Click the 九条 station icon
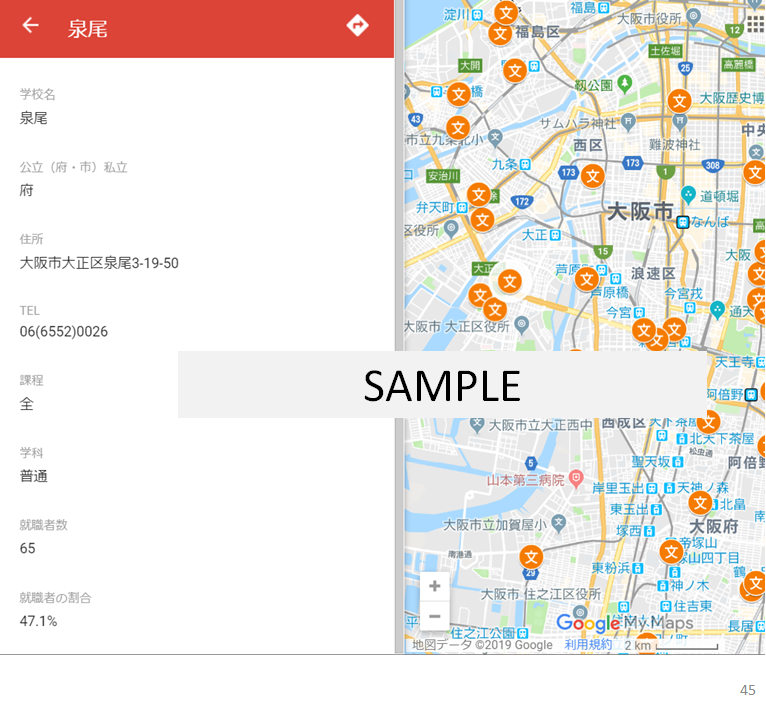Image resolution: width=766 pixels, height=709 pixels. (525, 164)
